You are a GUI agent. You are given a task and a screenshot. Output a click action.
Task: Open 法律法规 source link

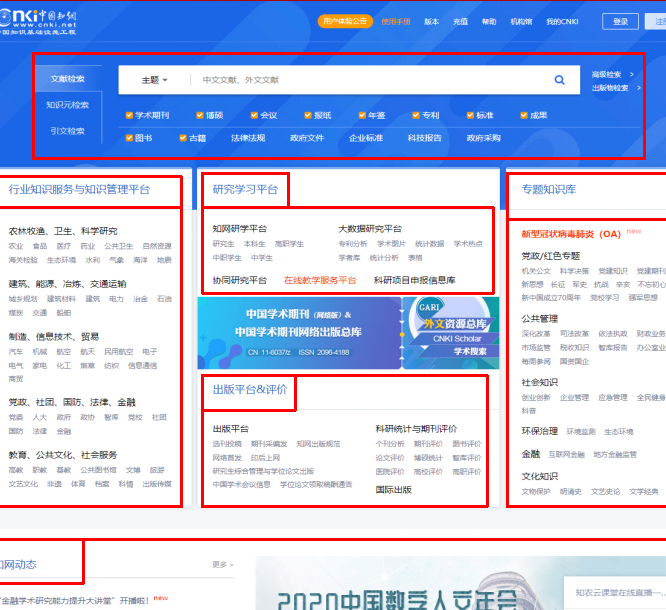coord(248,138)
